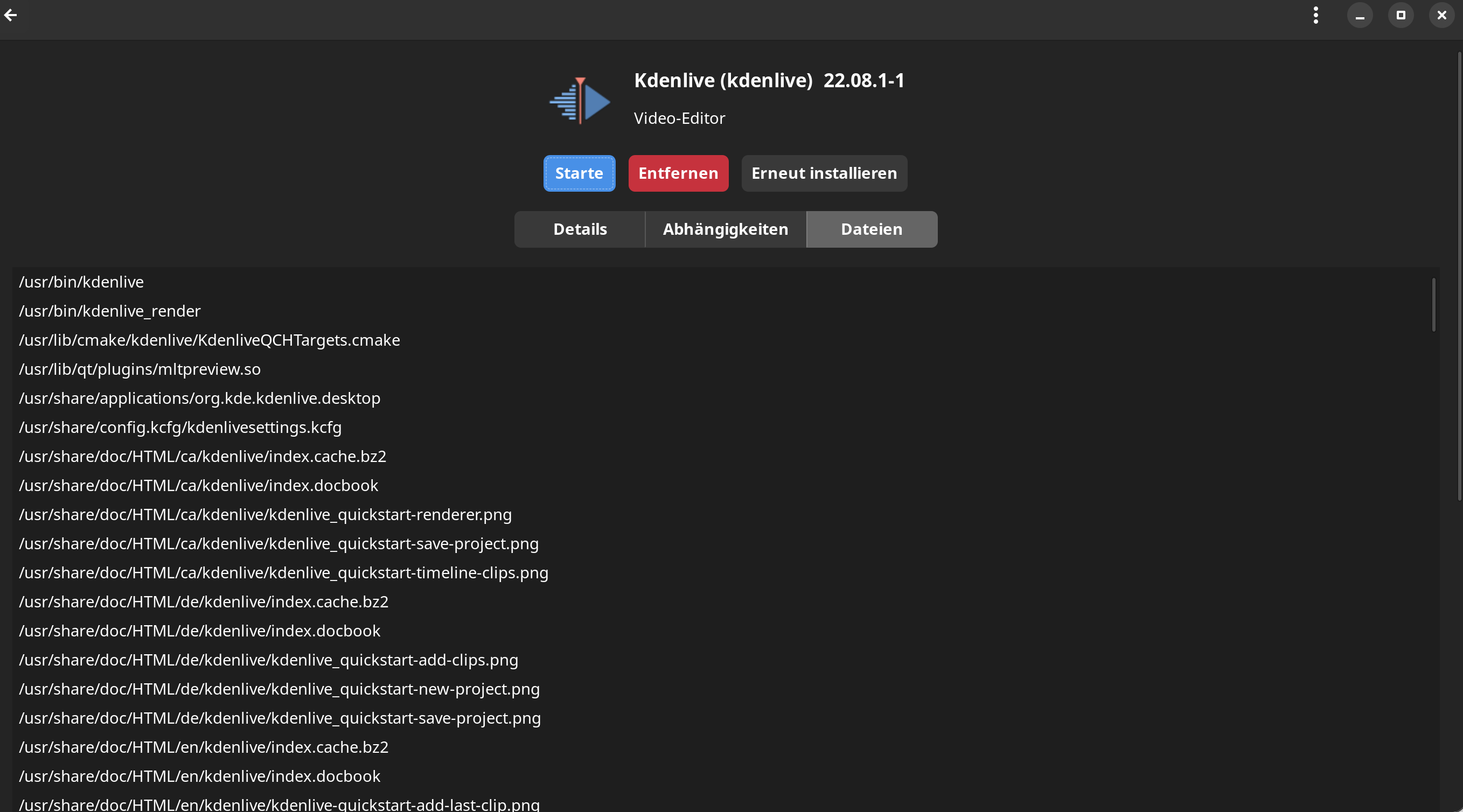Launch Kdenlive with the Starte button
The width and height of the screenshot is (1463, 812).
pyautogui.click(x=579, y=173)
